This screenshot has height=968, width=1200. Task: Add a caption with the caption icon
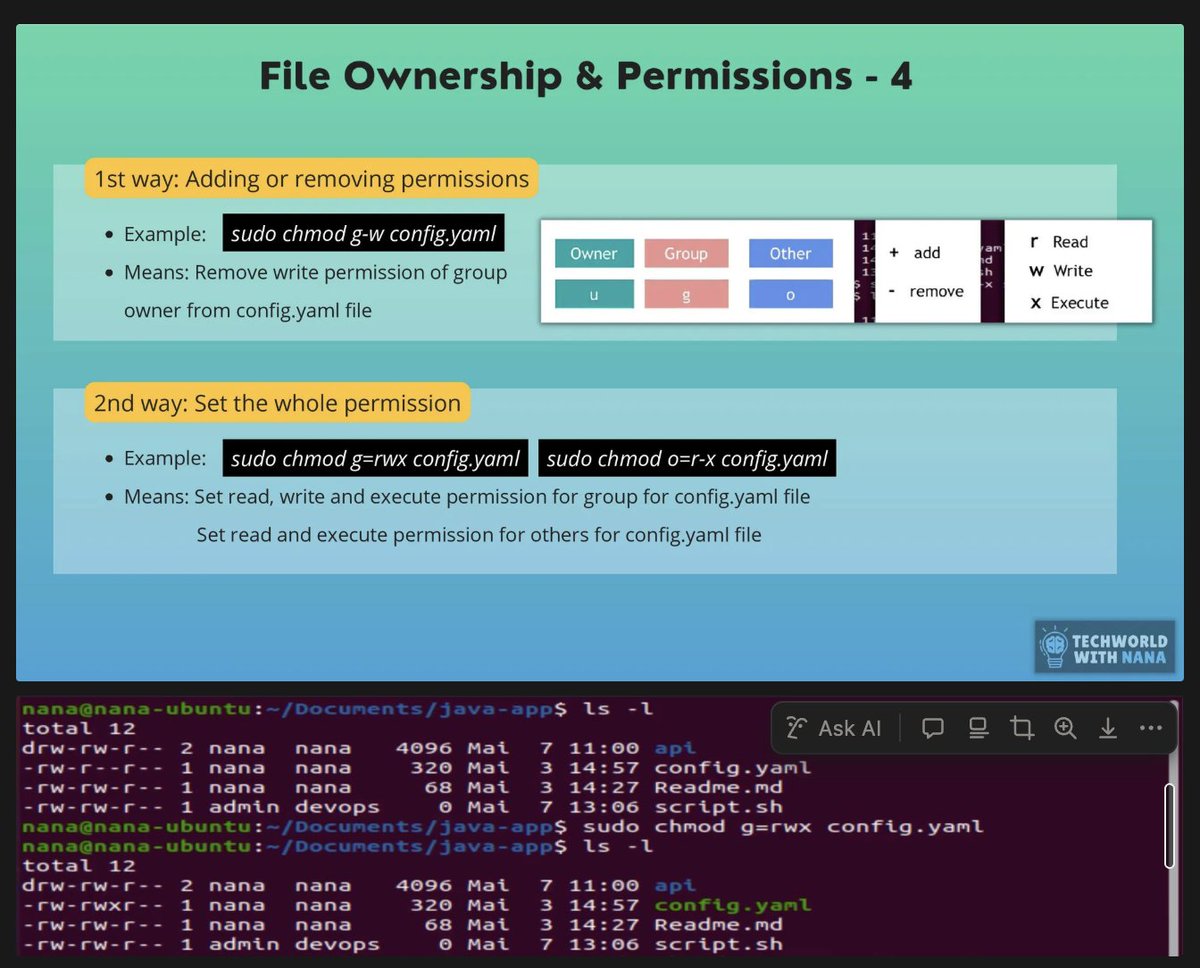[x=978, y=728]
